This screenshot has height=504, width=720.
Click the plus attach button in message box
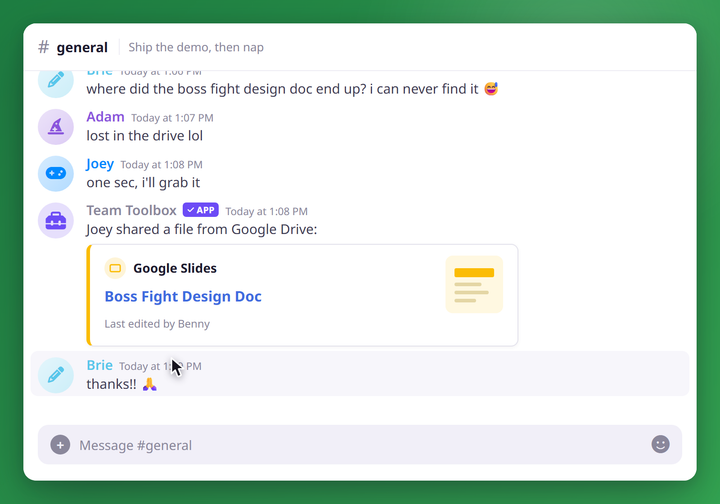coord(60,445)
